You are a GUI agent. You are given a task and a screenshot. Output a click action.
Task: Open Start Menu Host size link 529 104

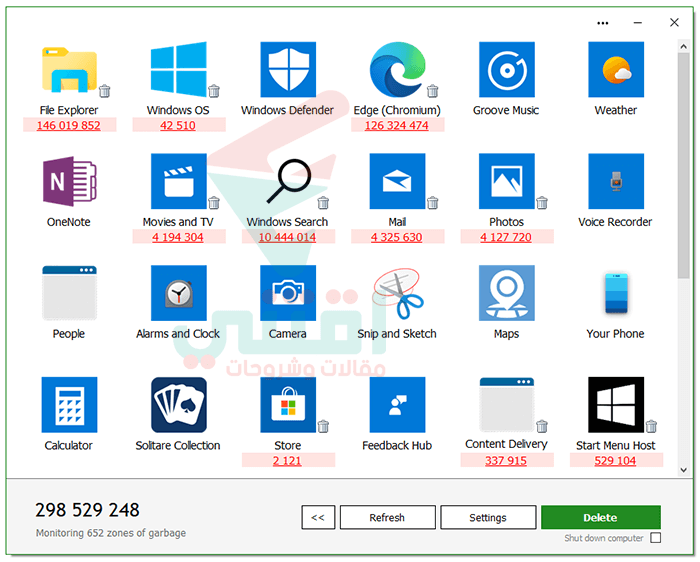point(615,461)
